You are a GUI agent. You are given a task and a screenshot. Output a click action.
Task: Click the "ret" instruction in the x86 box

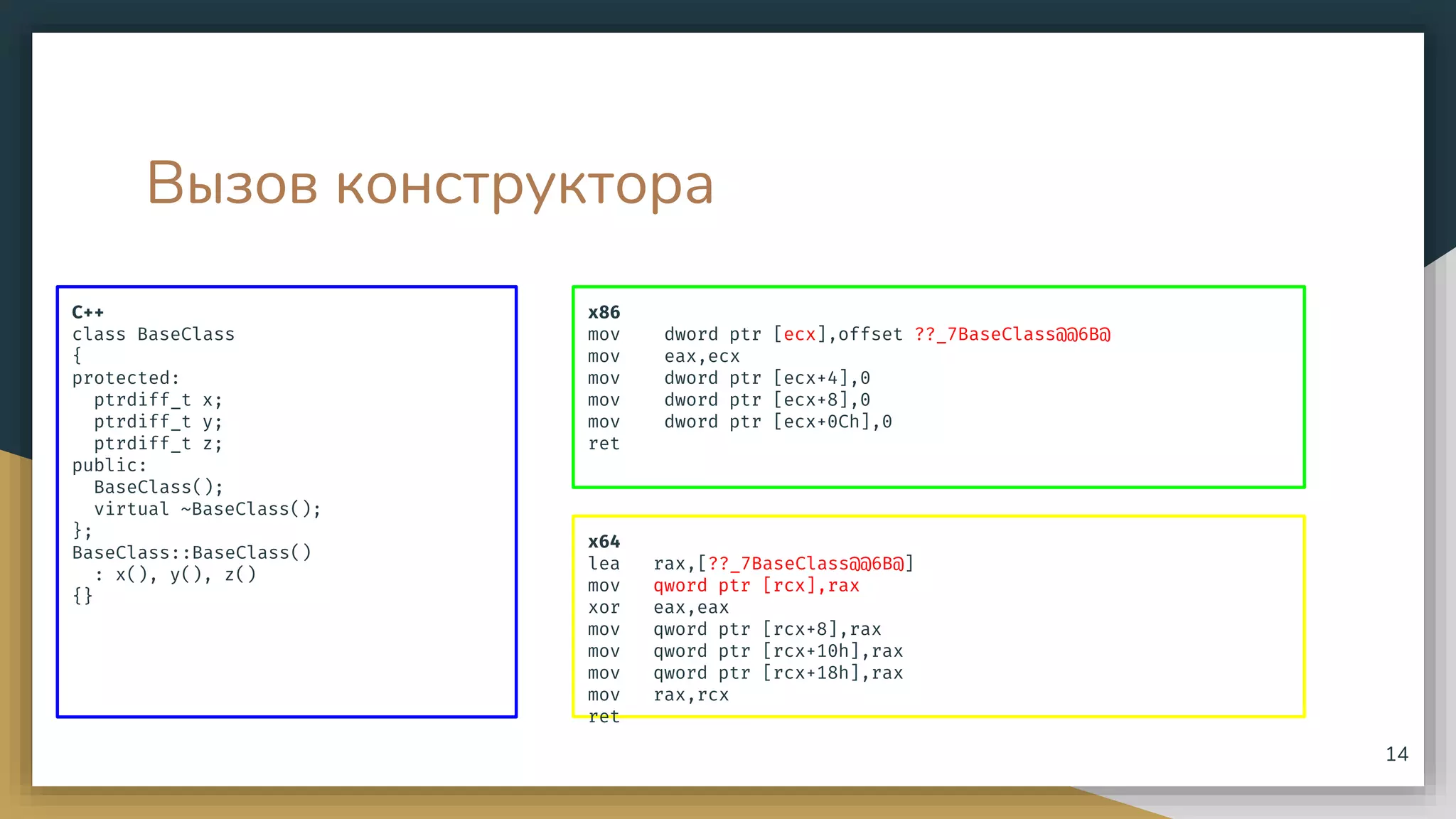[604, 444]
